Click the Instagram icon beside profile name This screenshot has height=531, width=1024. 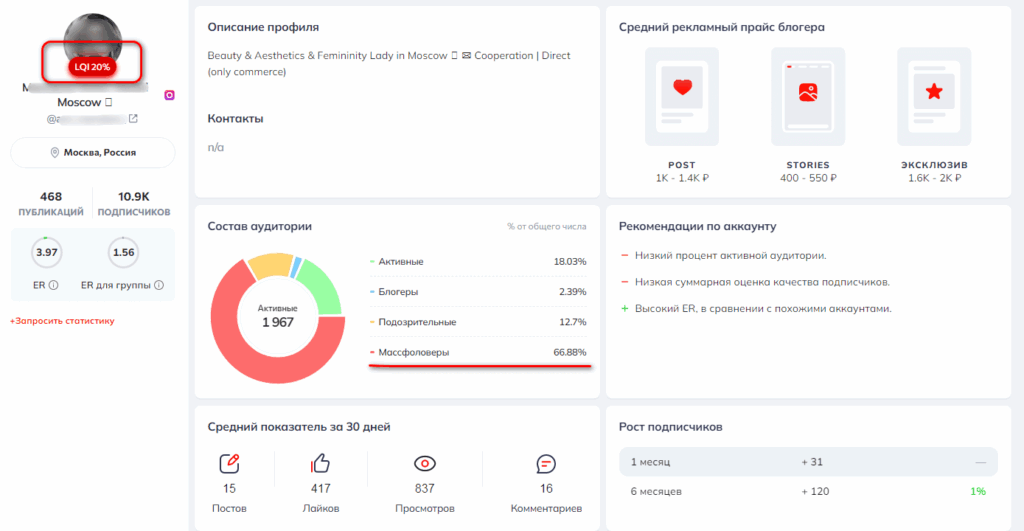170,95
